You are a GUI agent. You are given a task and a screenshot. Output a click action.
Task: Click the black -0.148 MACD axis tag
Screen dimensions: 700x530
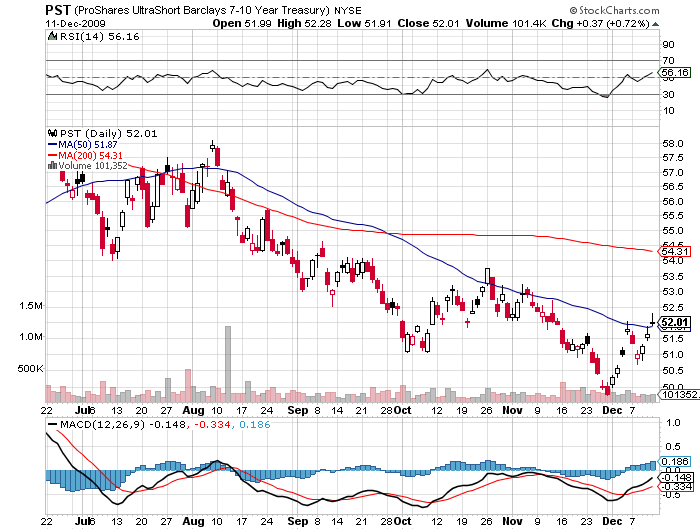(x=677, y=477)
